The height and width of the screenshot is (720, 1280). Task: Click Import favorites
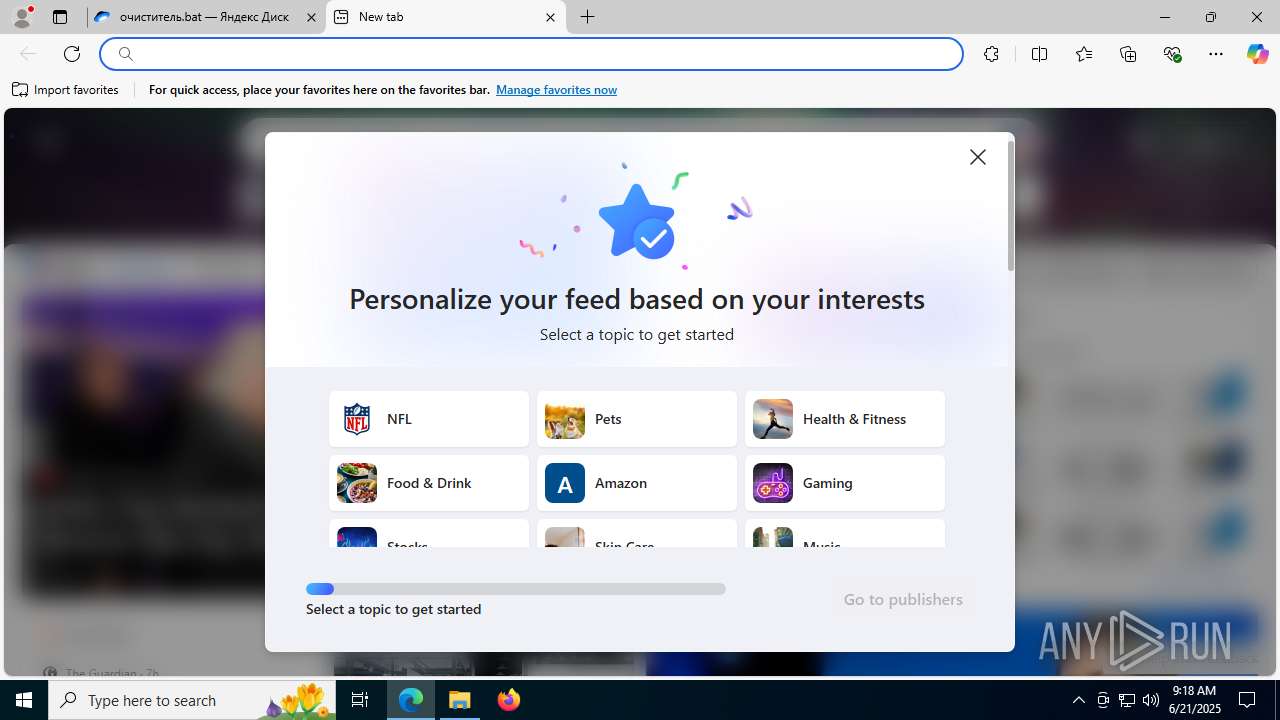click(66, 90)
